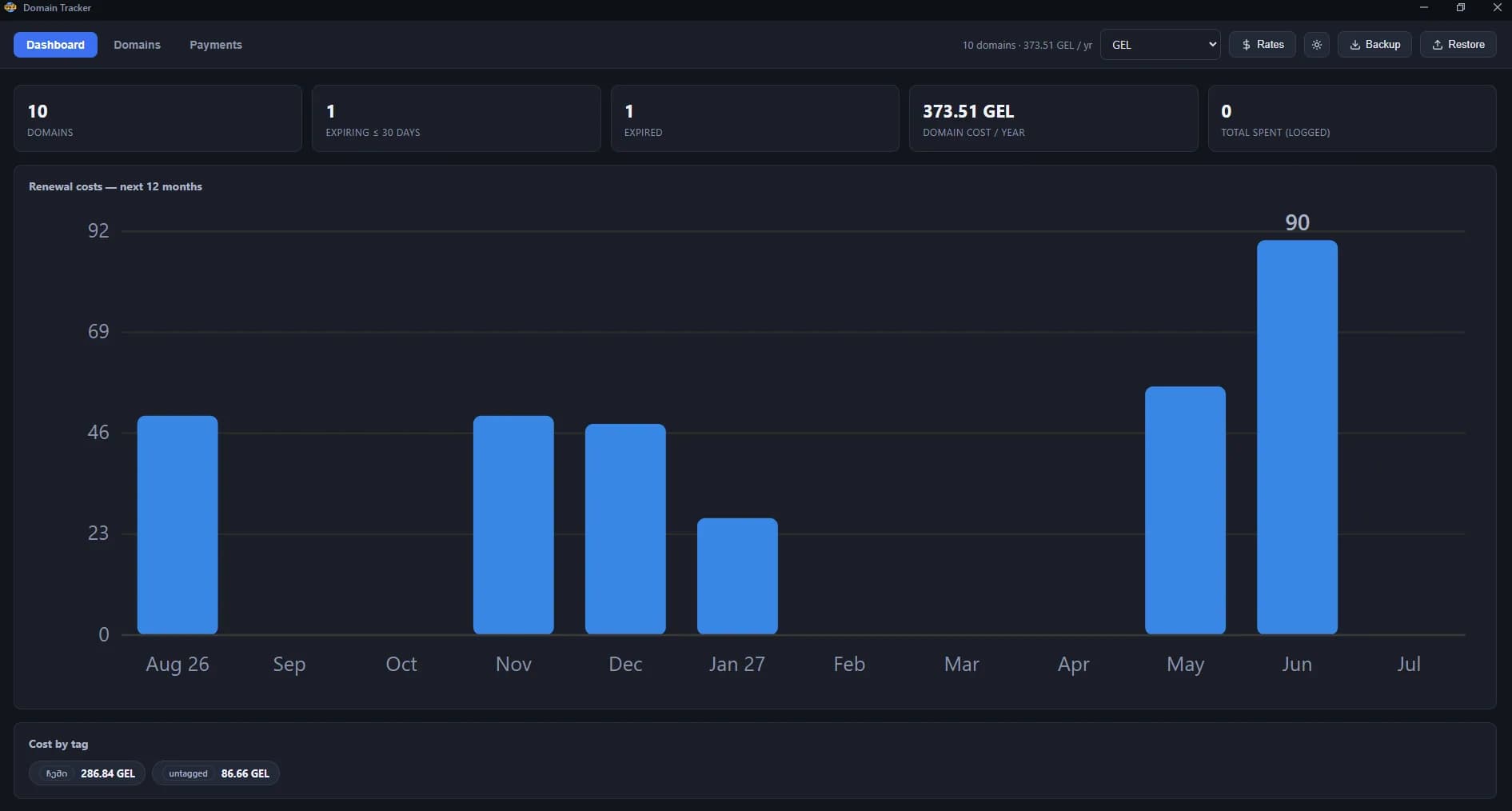Select the Expiring ≤ 30 days card

456,118
